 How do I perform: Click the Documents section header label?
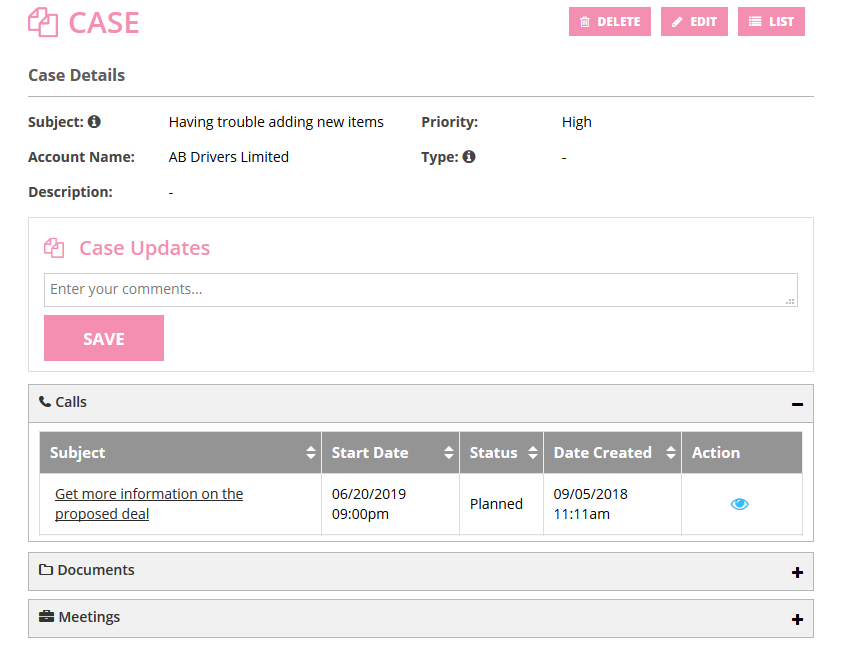[x=96, y=570]
